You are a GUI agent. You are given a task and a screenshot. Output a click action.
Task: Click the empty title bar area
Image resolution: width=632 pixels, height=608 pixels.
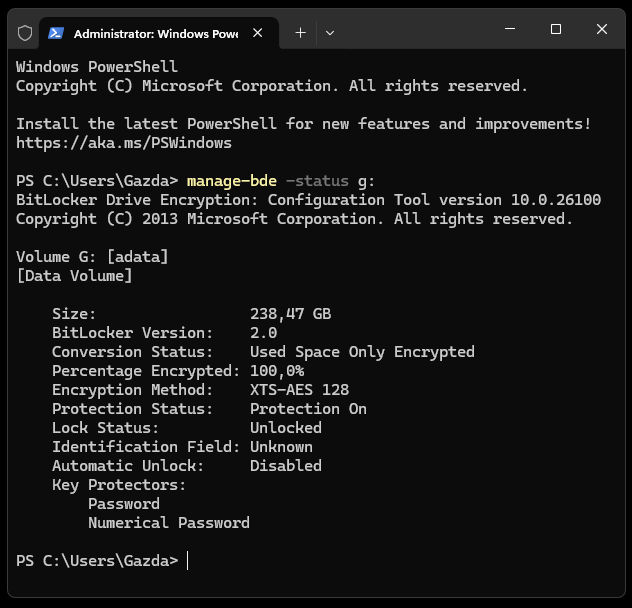pos(415,31)
